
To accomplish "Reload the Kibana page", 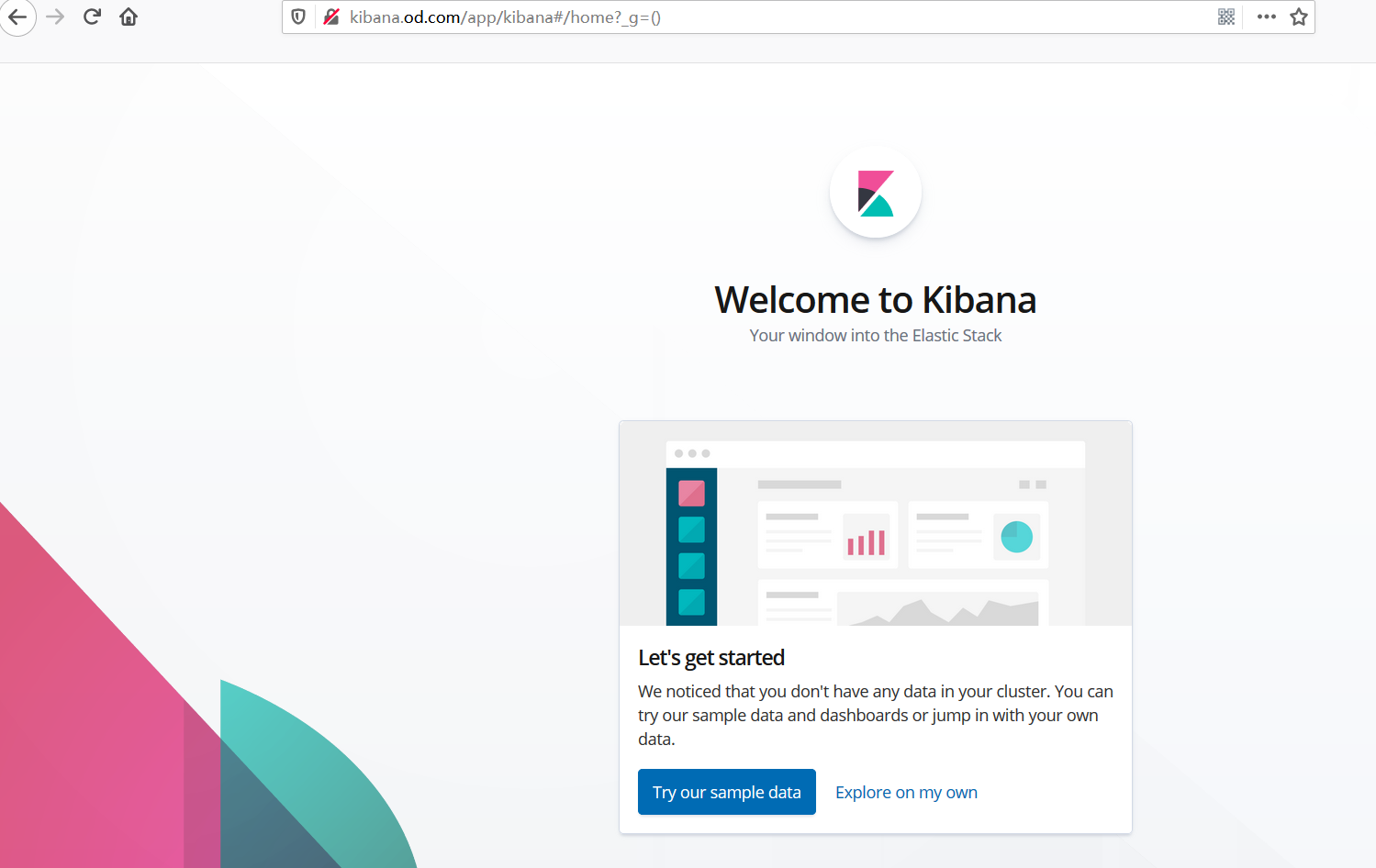I will (92, 17).
